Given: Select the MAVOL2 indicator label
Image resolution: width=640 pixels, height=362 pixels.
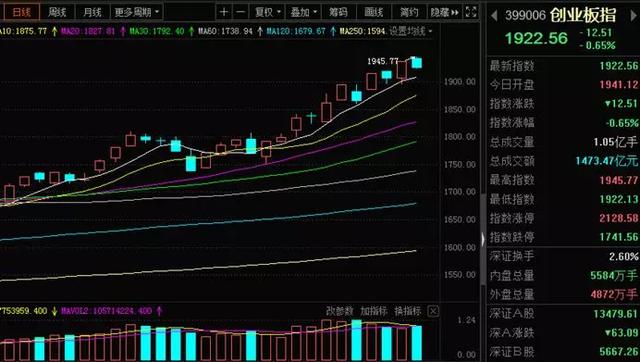Looking at the screenshot, I should pos(107,311).
